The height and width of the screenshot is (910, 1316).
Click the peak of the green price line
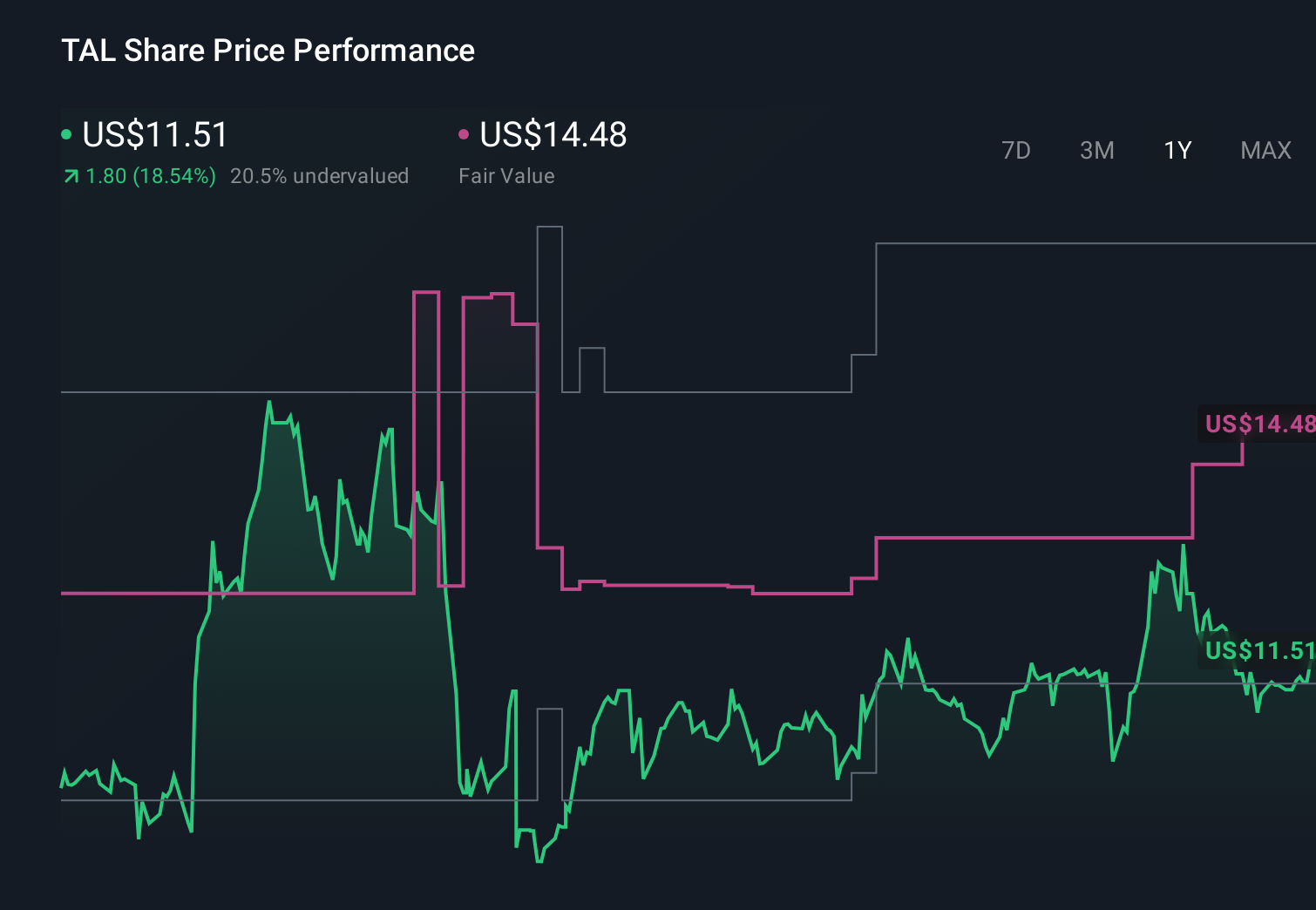270,403
